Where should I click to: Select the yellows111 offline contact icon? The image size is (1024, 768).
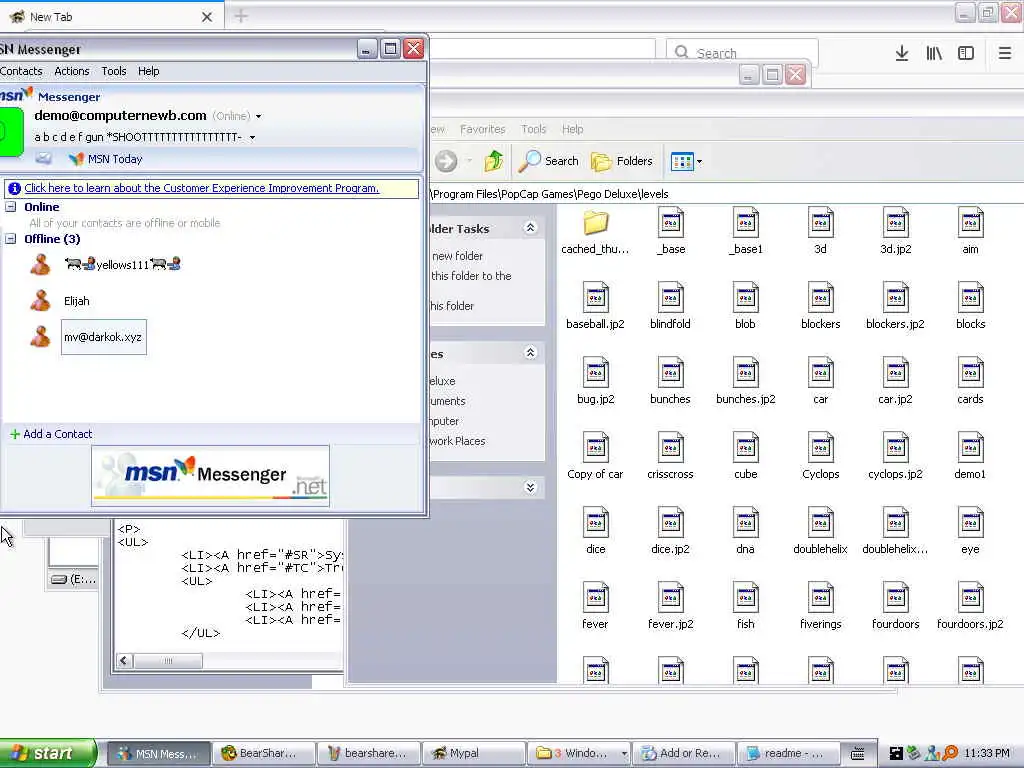pos(40,264)
